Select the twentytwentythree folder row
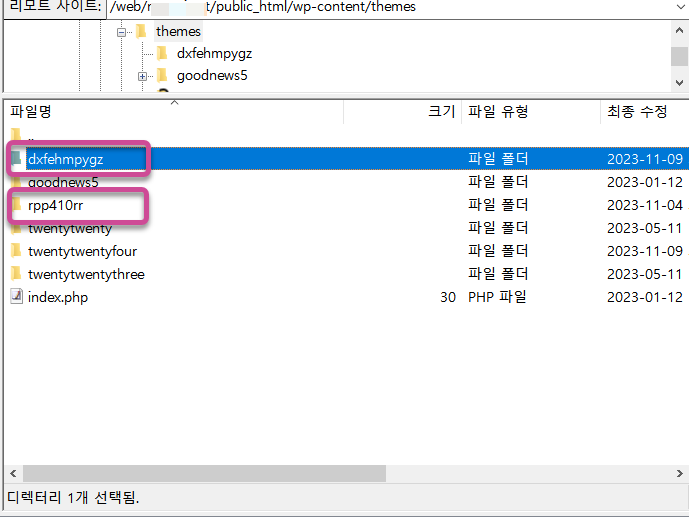 coord(347,274)
